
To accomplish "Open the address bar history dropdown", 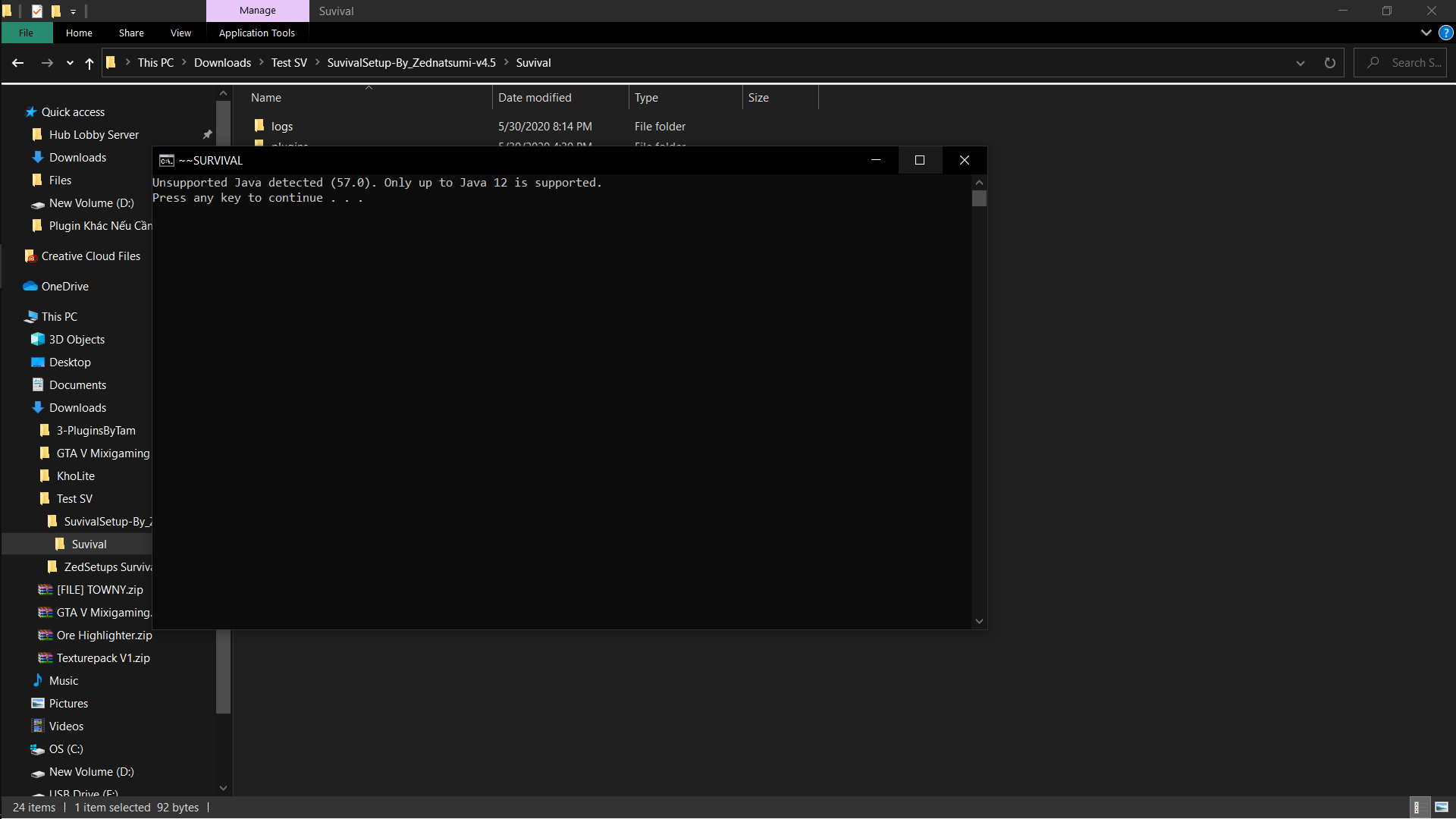I will [x=1301, y=63].
